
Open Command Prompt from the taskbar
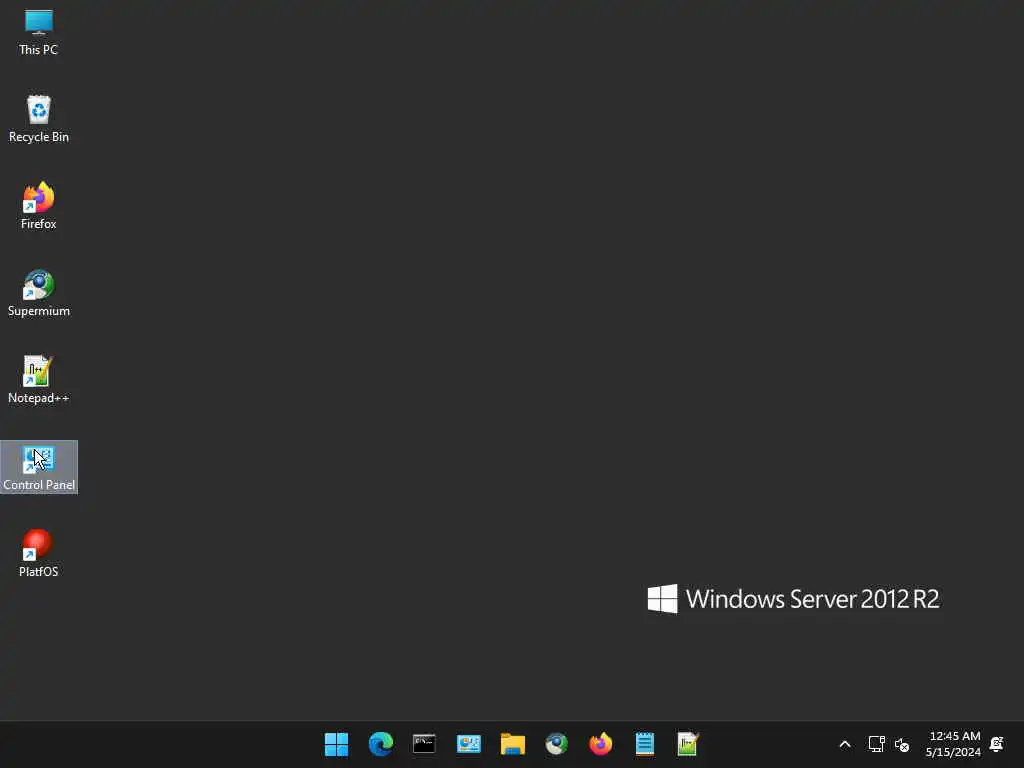click(x=424, y=744)
